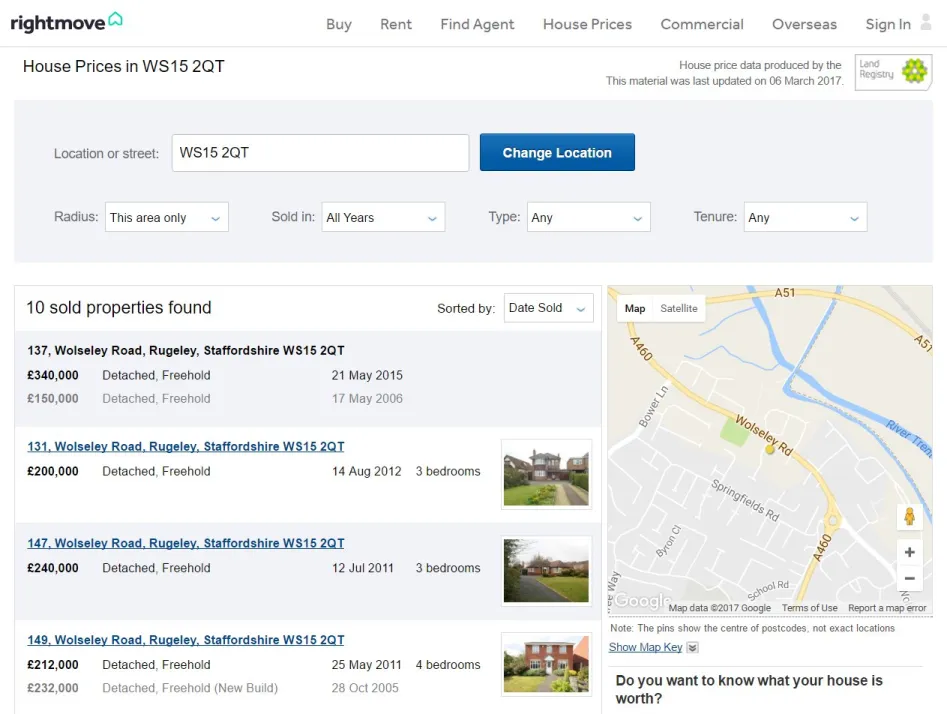Go to the Find Agent menu item
The height and width of the screenshot is (714, 947).
[x=477, y=24]
